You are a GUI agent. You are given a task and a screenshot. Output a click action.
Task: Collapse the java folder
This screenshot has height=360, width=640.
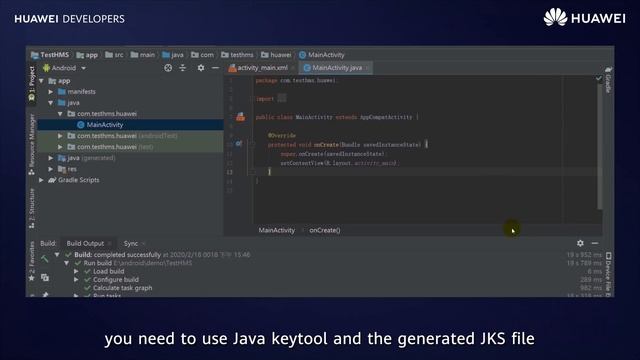coord(51,103)
